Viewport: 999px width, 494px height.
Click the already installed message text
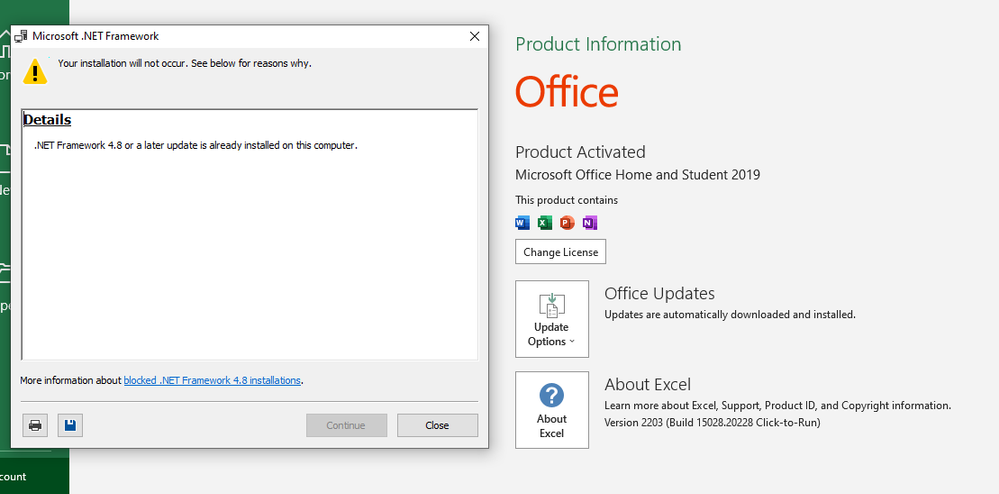click(x=195, y=146)
